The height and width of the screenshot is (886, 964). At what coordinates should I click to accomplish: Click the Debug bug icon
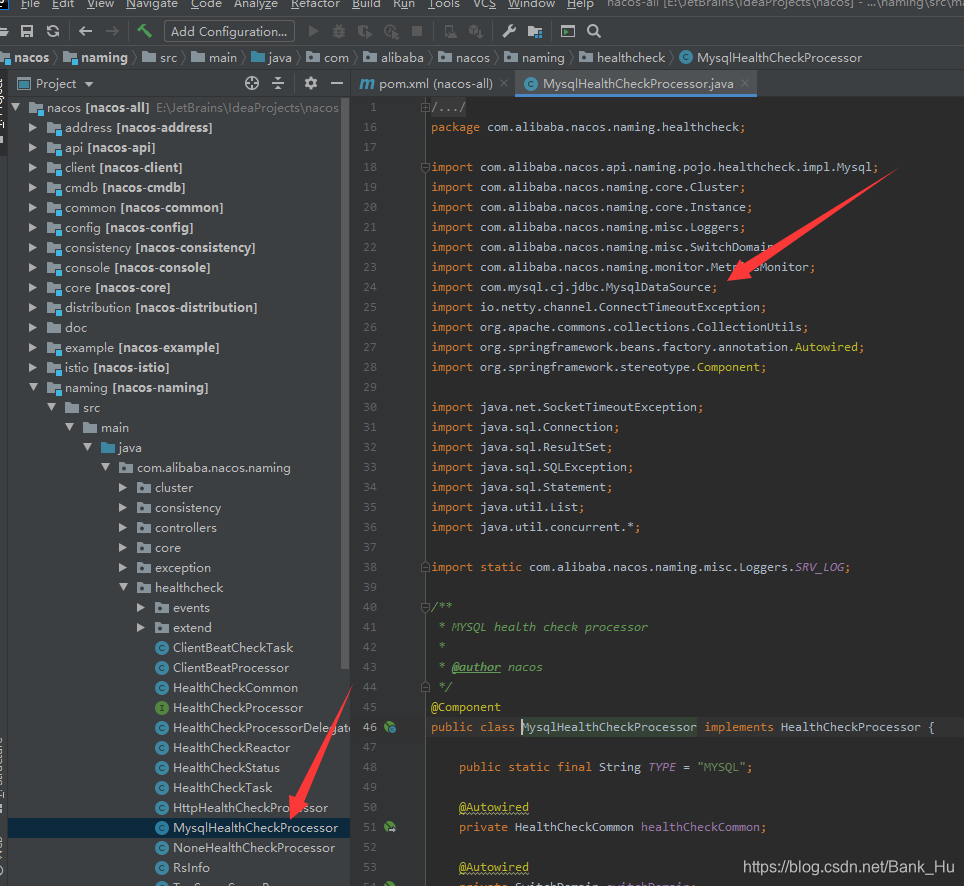(x=339, y=31)
